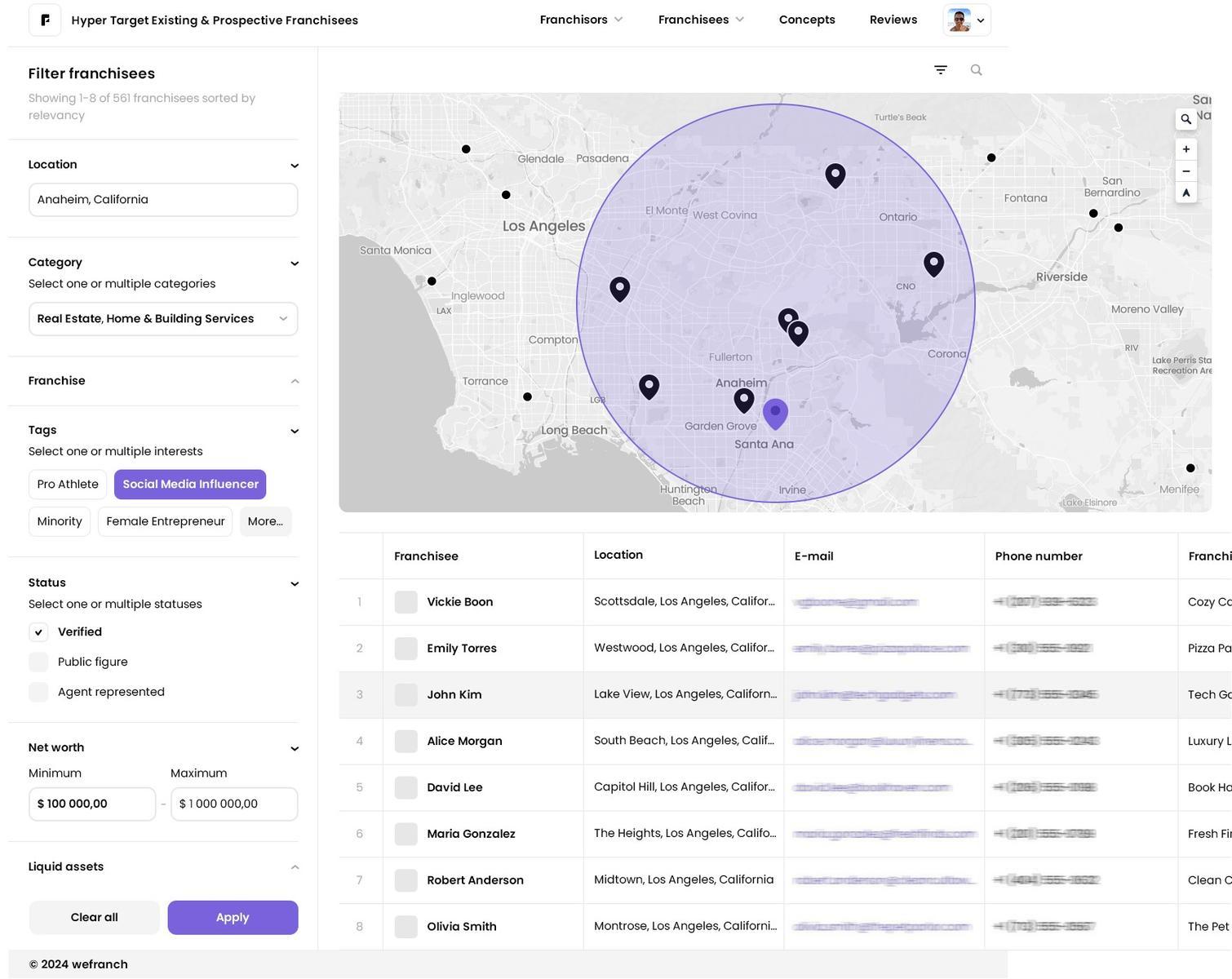Zoom in on the map with plus button
1232x979 pixels.
tap(1186, 149)
